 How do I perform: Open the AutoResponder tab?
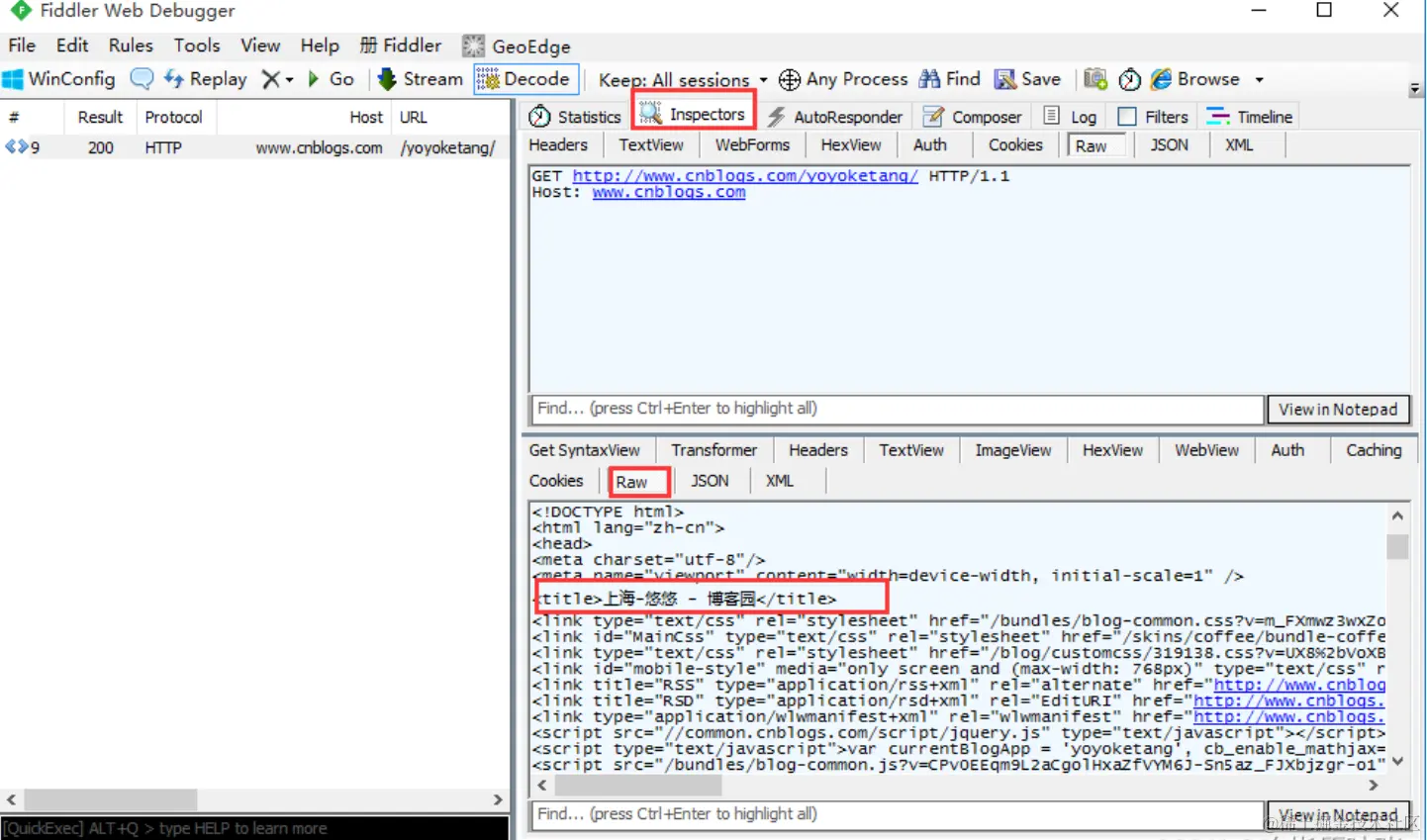click(x=834, y=117)
